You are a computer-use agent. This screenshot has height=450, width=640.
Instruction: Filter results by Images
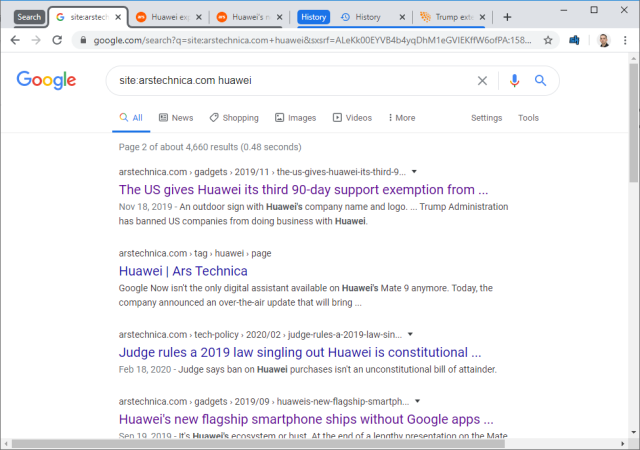296,118
